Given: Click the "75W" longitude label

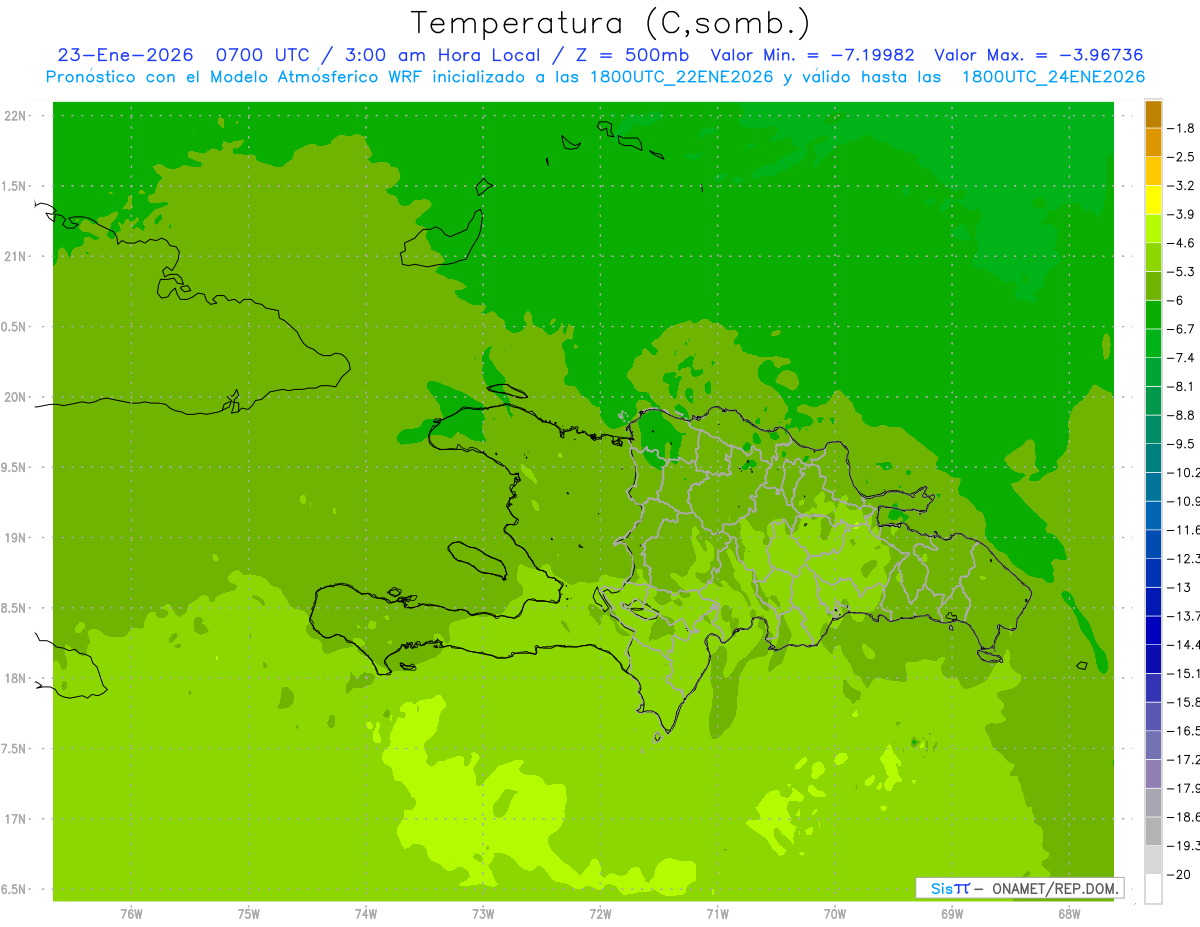Looking at the screenshot, I should tap(248, 914).
